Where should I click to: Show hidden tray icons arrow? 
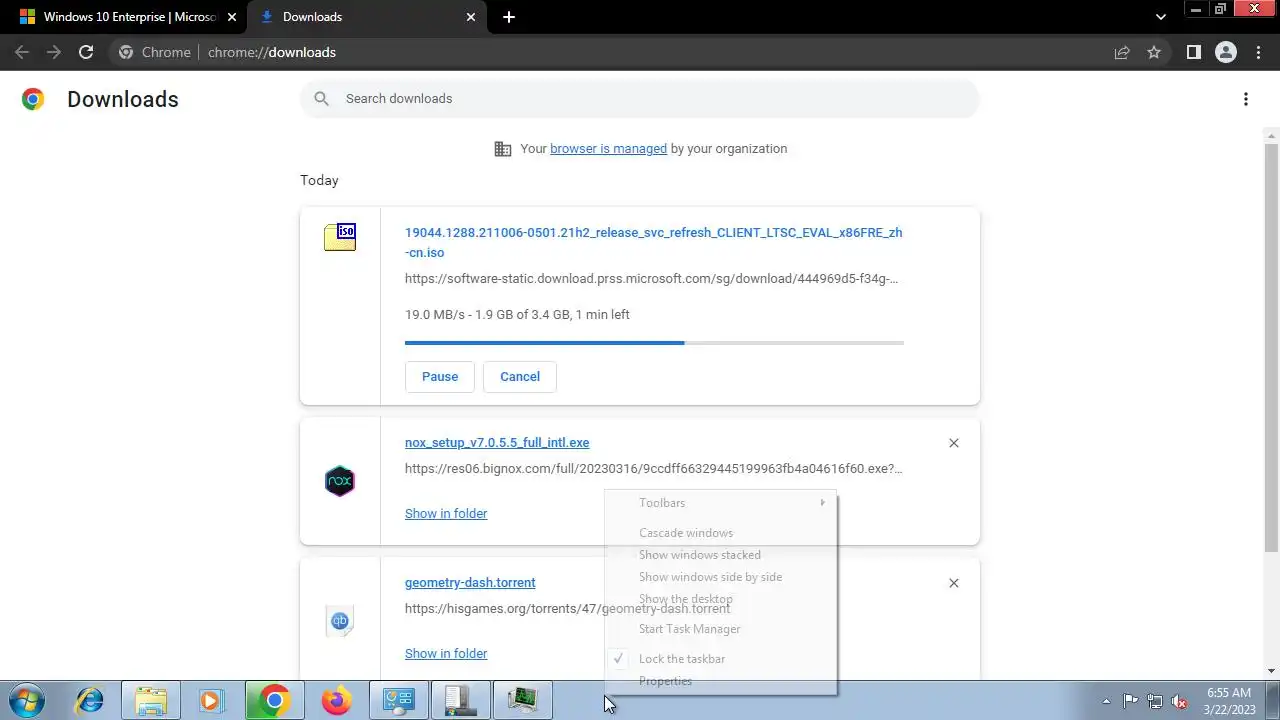(1106, 701)
